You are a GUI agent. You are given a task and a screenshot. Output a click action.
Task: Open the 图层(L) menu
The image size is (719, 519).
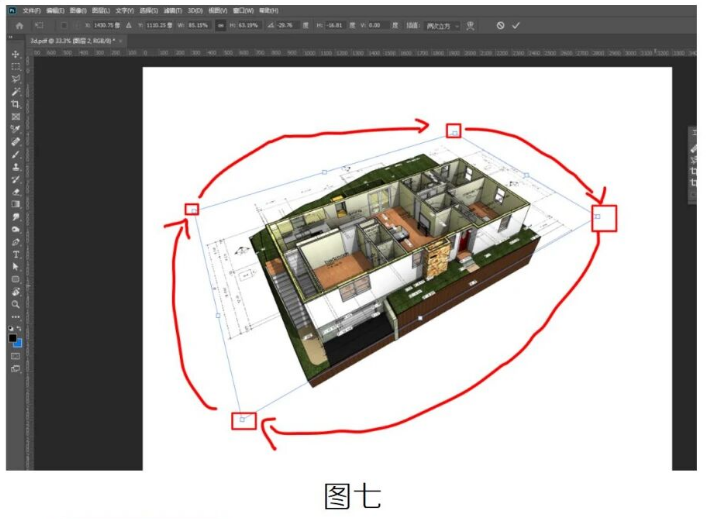coord(100,11)
